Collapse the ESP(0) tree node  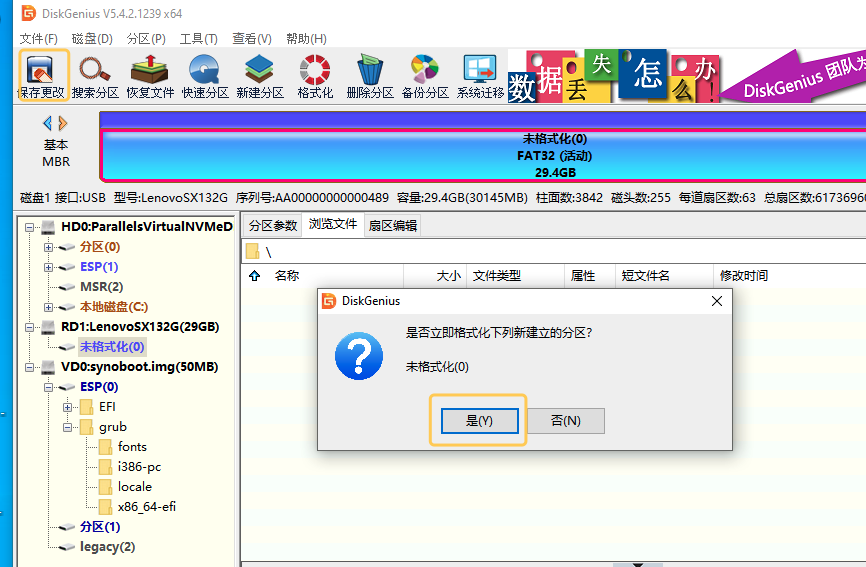49,387
